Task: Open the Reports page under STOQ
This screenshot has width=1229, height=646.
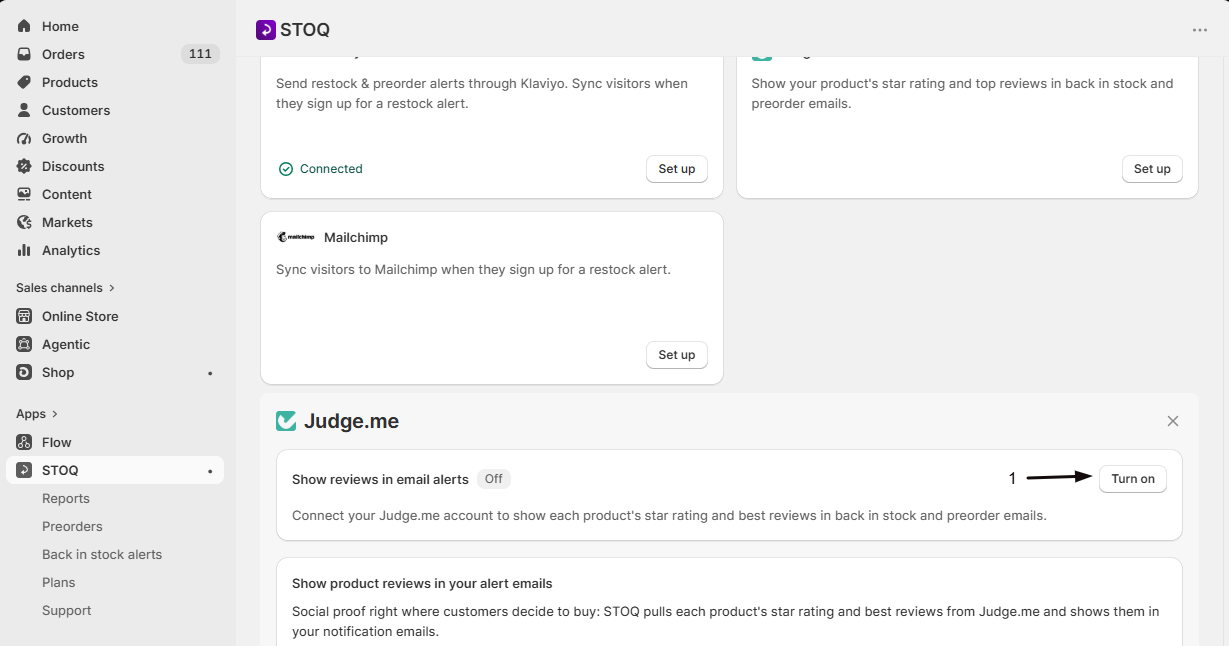Action: (x=66, y=498)
